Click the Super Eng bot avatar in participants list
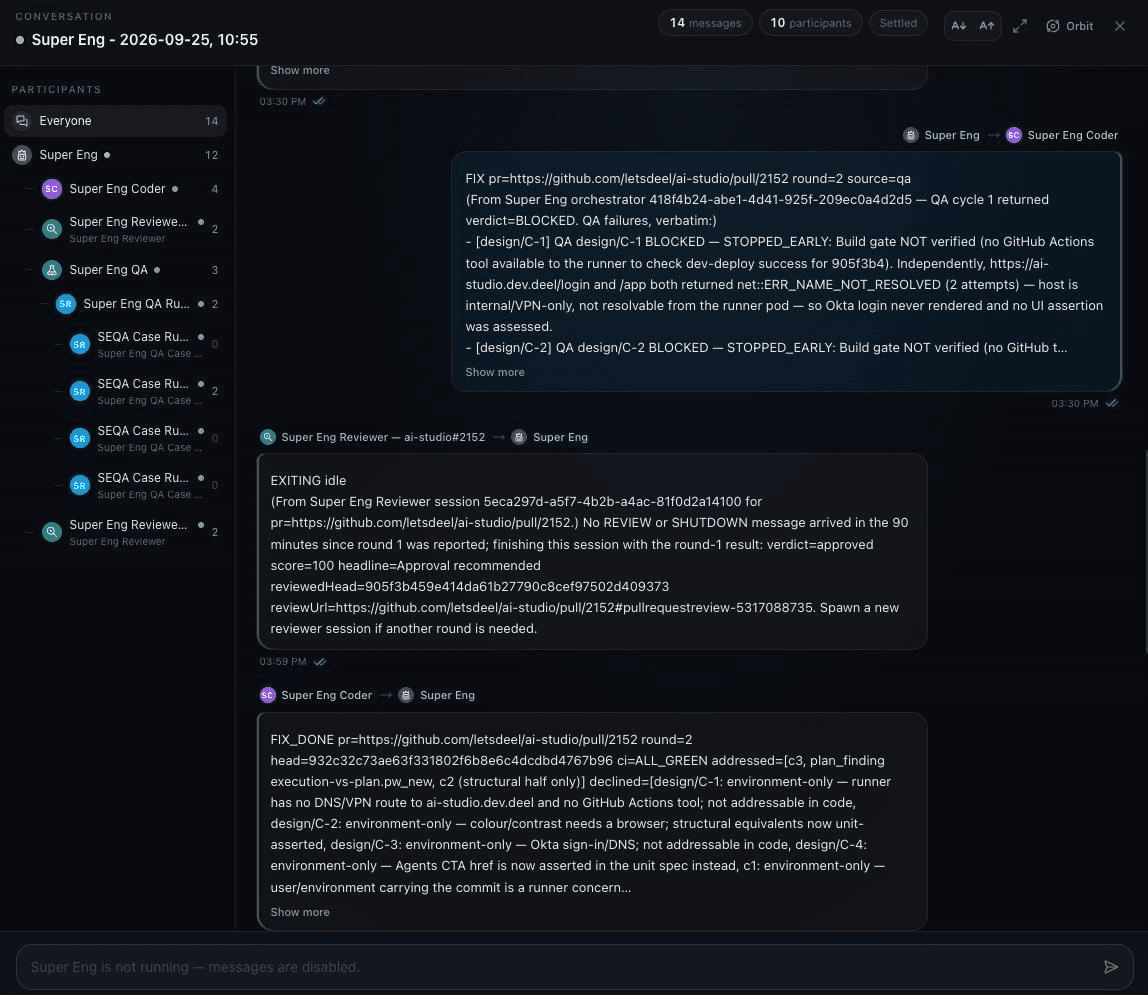Image resolution: width=1148 pixels, height=995 pixels. tap(22, 154)
